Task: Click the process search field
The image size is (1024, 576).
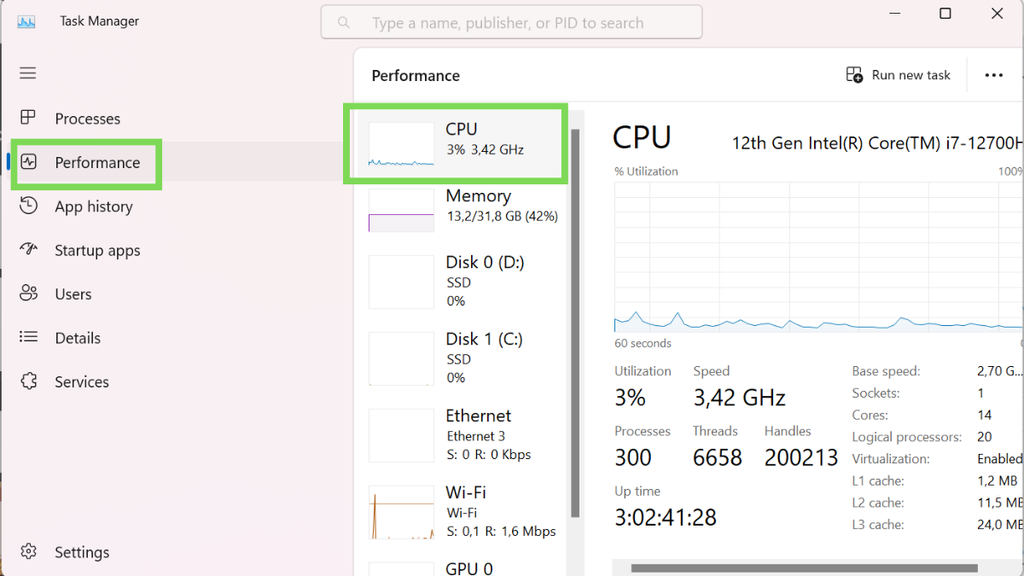Action: point(510,22)
